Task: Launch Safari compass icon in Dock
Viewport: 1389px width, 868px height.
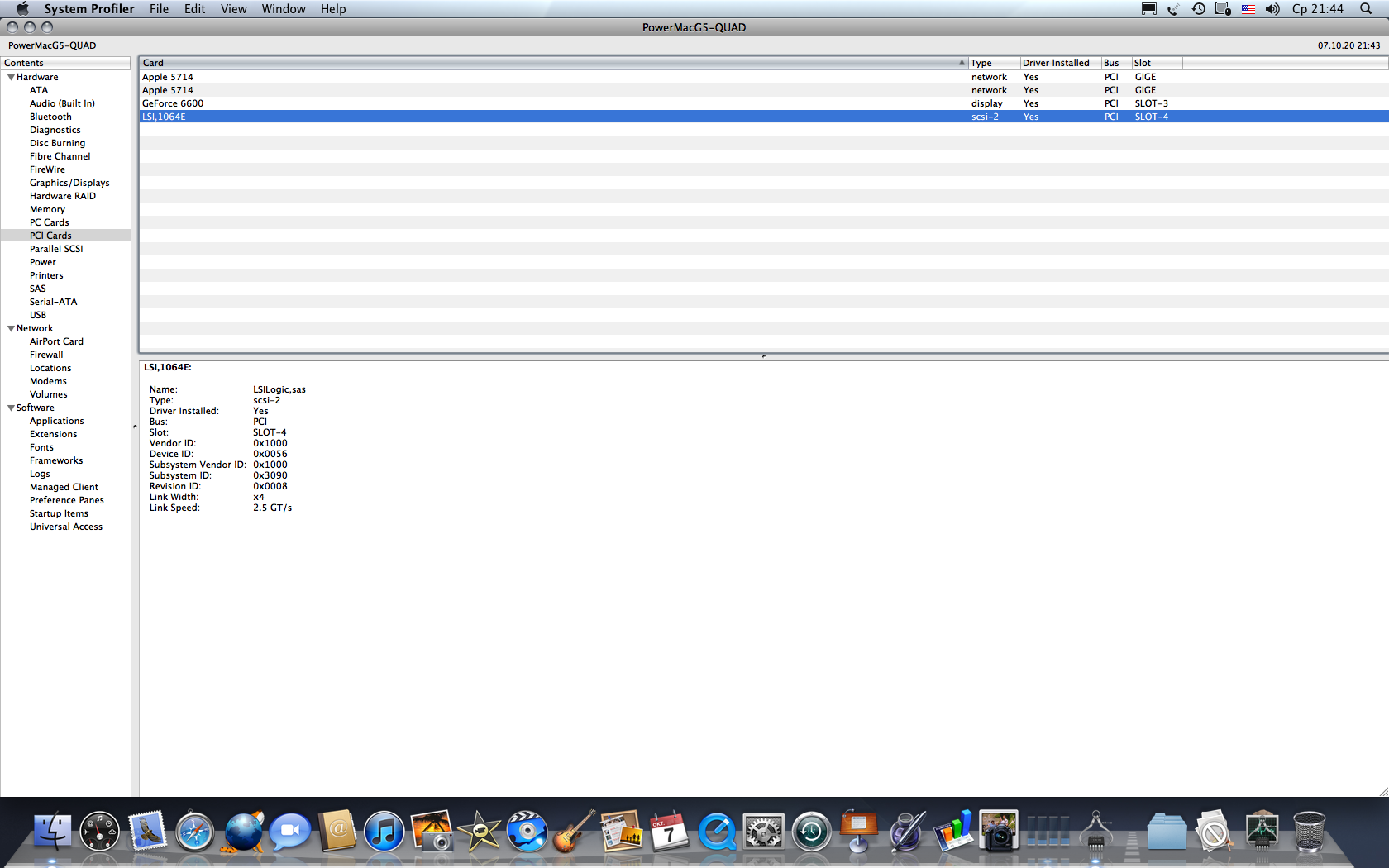Action: pyautogui.click(x=195, y=832)
